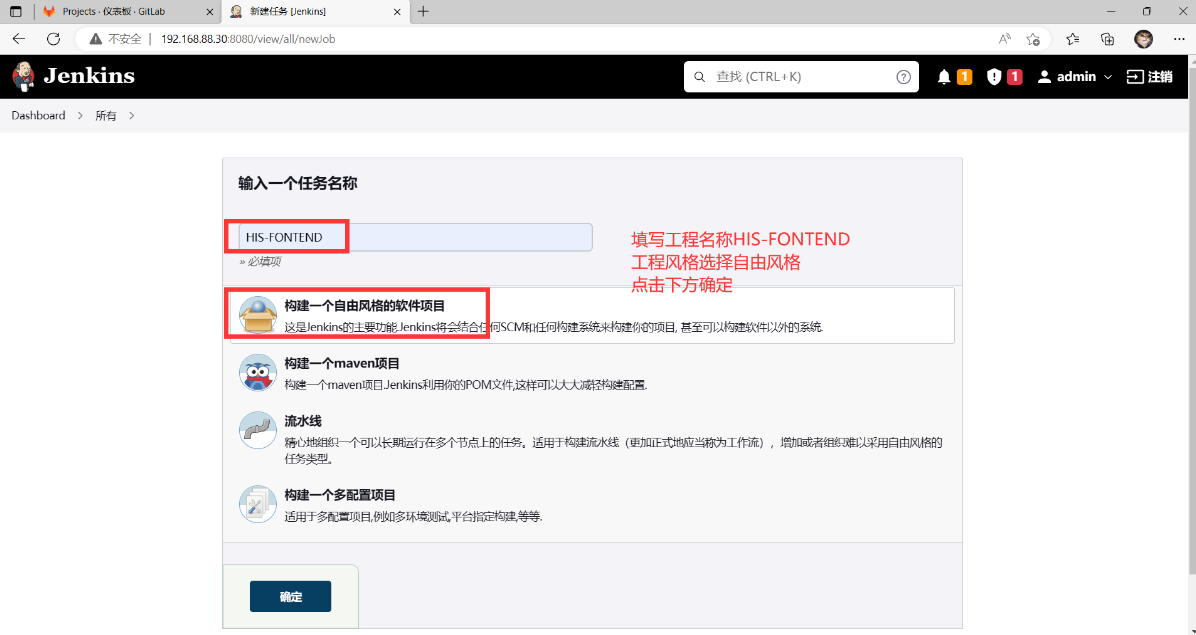Open the security shield warning icon

point(994,77)
